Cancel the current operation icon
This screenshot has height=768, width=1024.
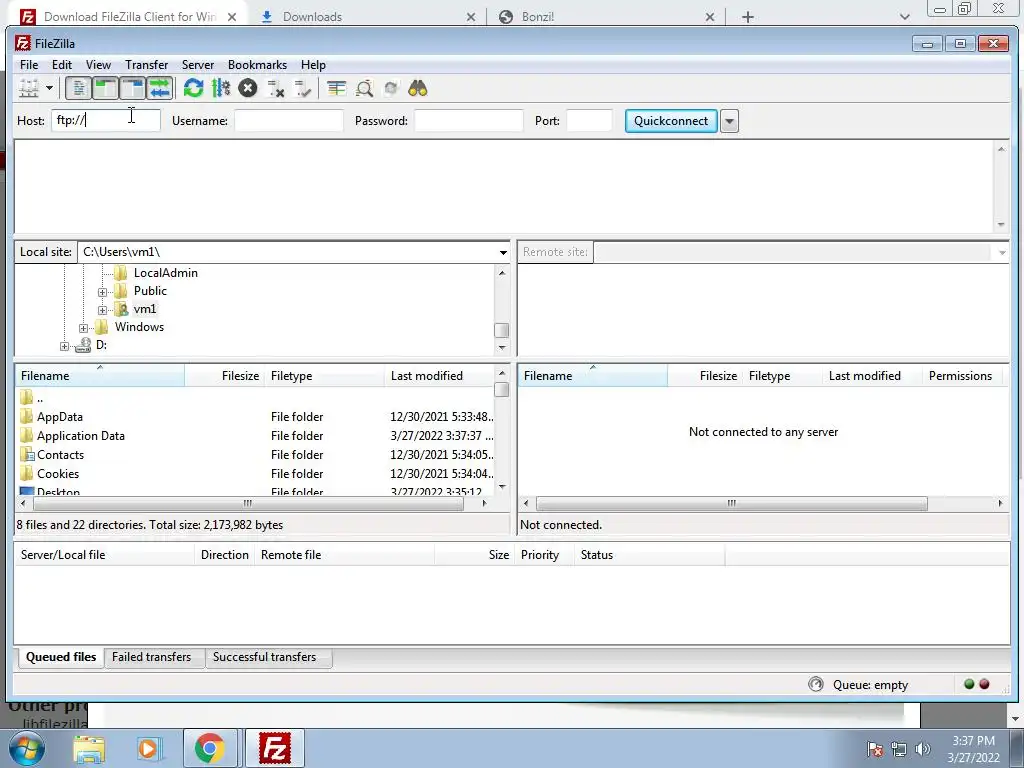pos(248,88)
